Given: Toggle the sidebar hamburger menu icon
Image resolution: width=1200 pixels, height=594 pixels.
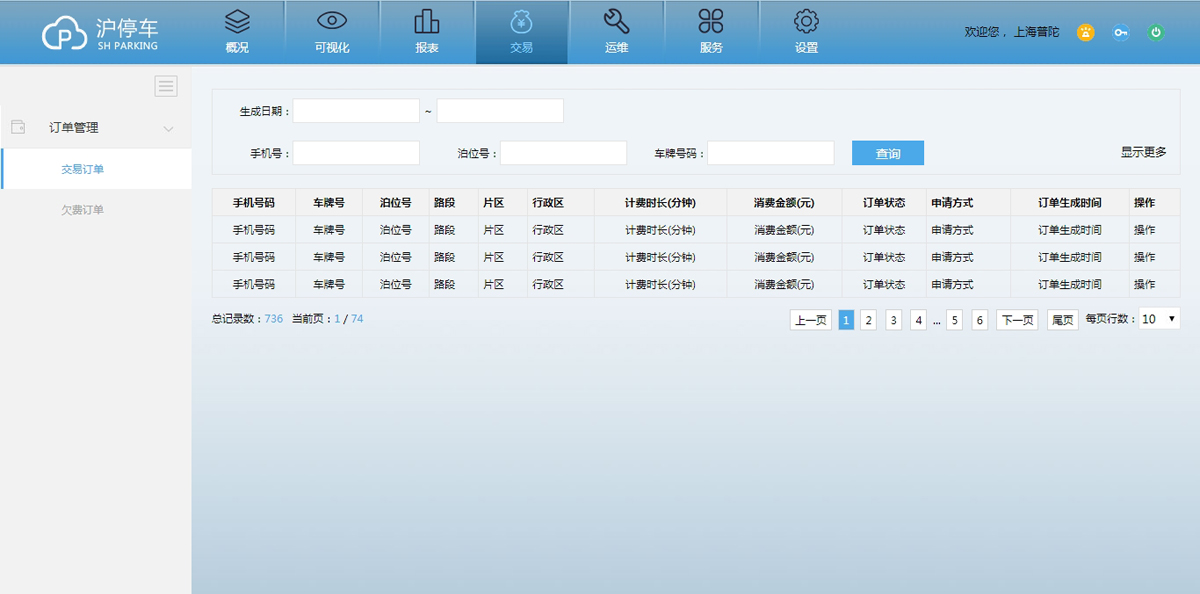Looking at the screenshot, I should point(166,86).
